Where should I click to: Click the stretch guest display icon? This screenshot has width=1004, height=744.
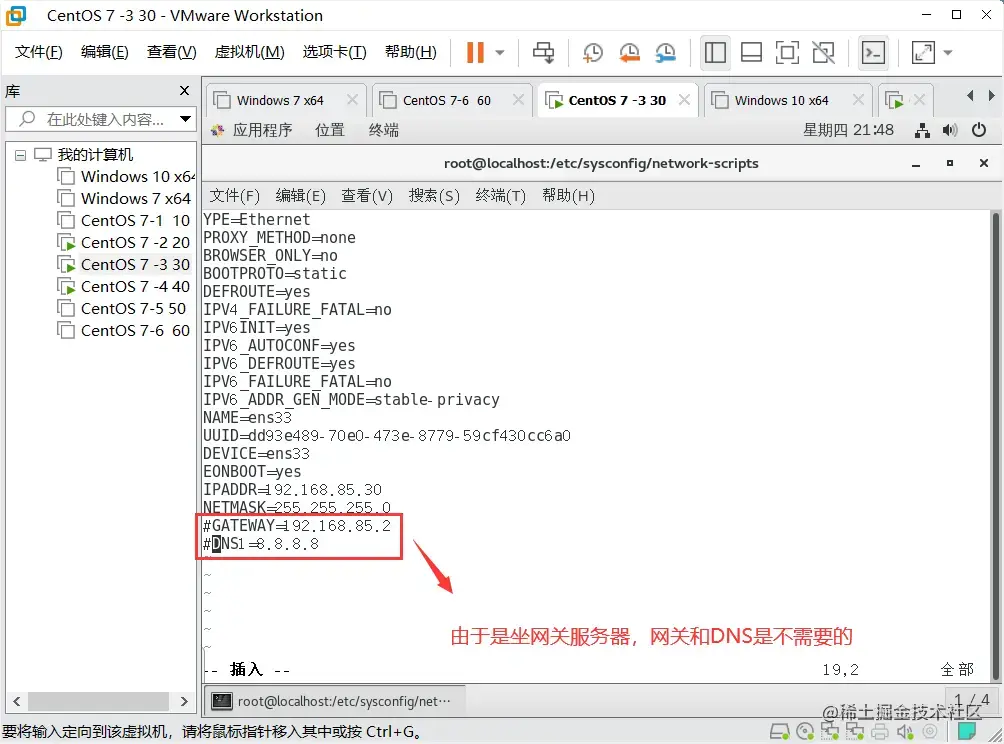(x=923, y=53)
